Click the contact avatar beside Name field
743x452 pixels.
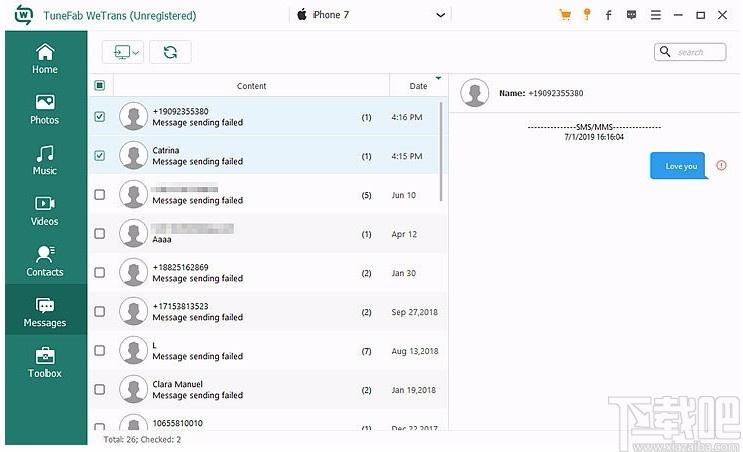(474, 93)
